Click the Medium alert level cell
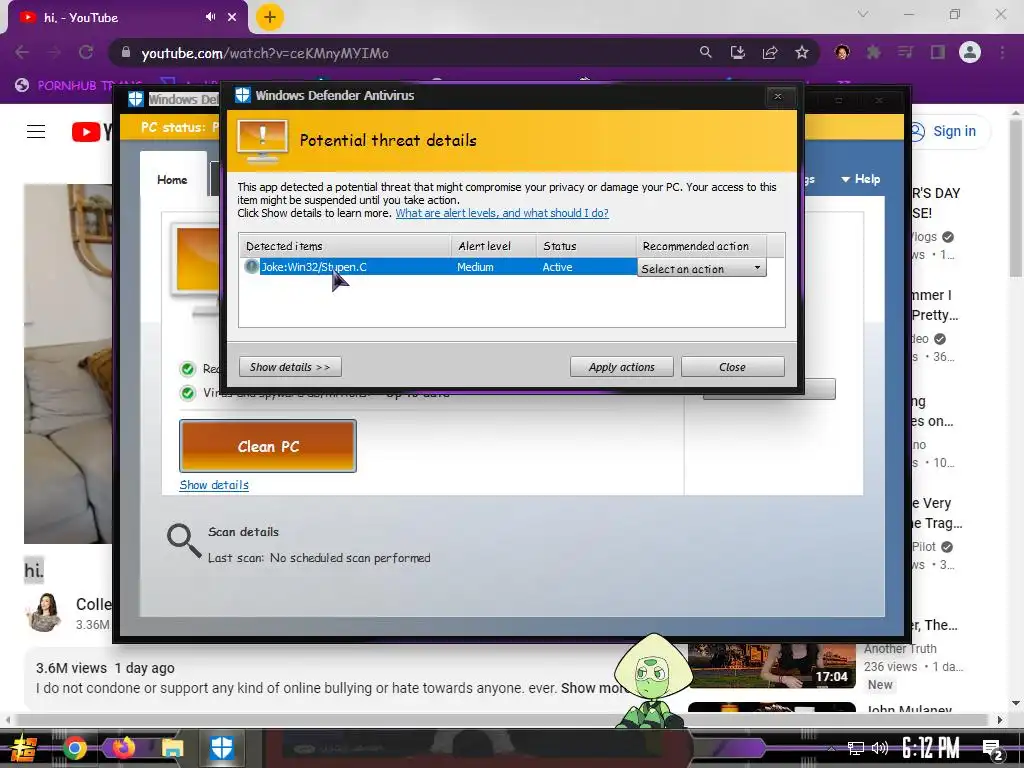Image resolution: width=1024 pixels, height=768 pixels. coord(475,267)
